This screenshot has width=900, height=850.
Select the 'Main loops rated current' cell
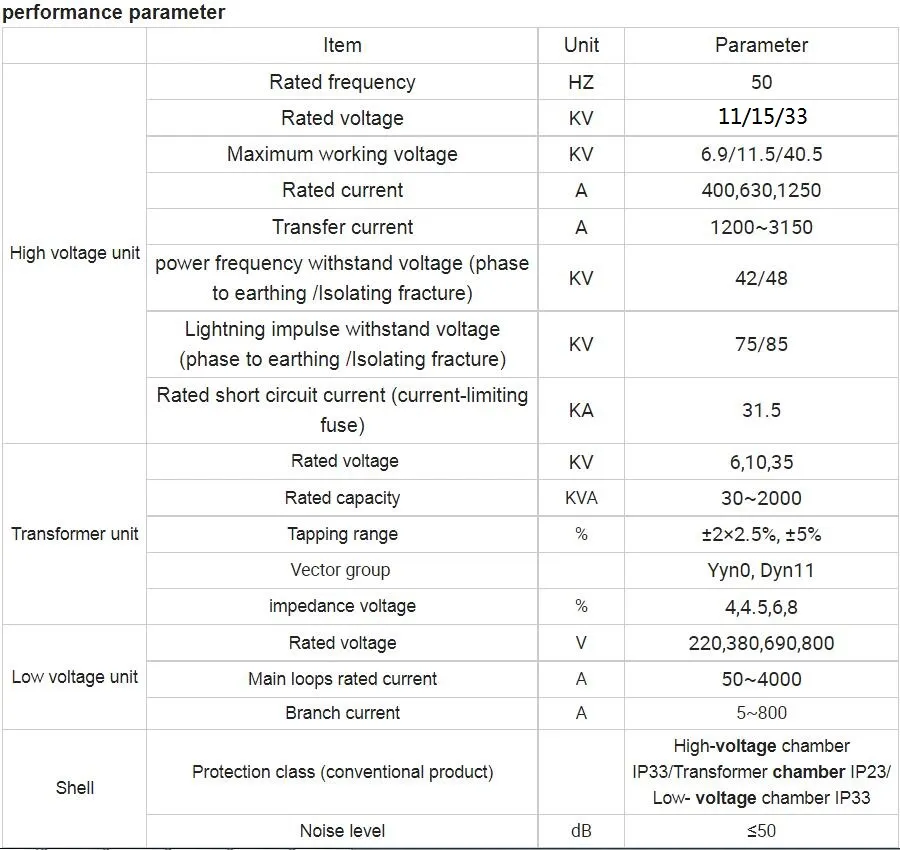point(342,679)
